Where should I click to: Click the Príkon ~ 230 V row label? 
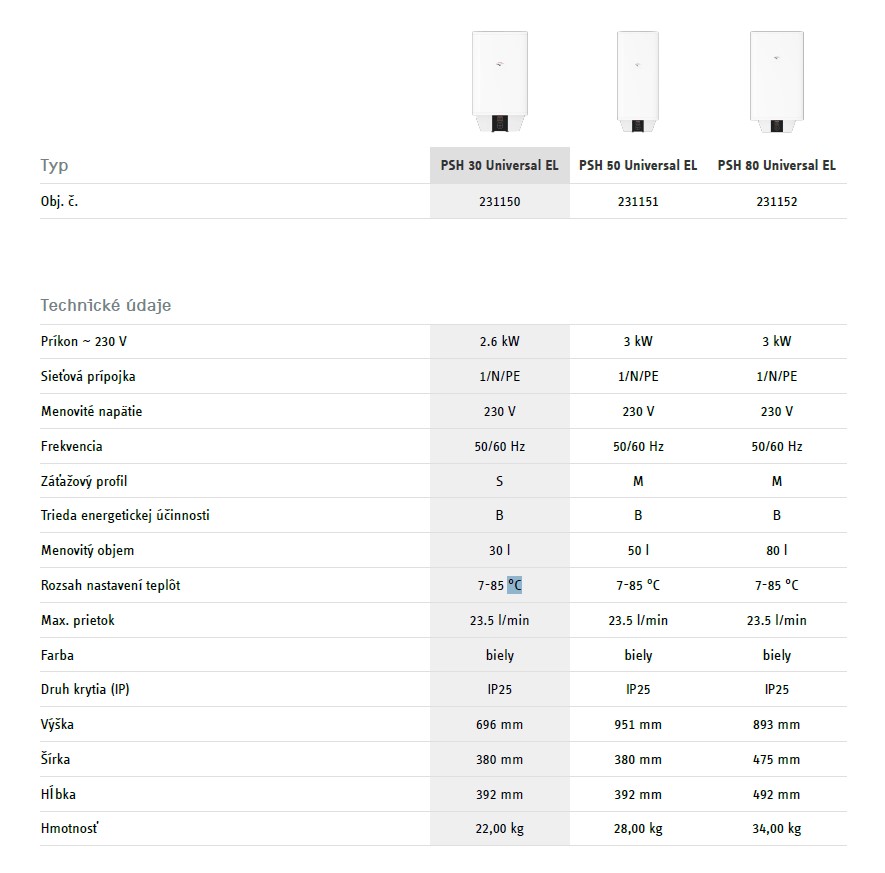(x=84, y=341)
